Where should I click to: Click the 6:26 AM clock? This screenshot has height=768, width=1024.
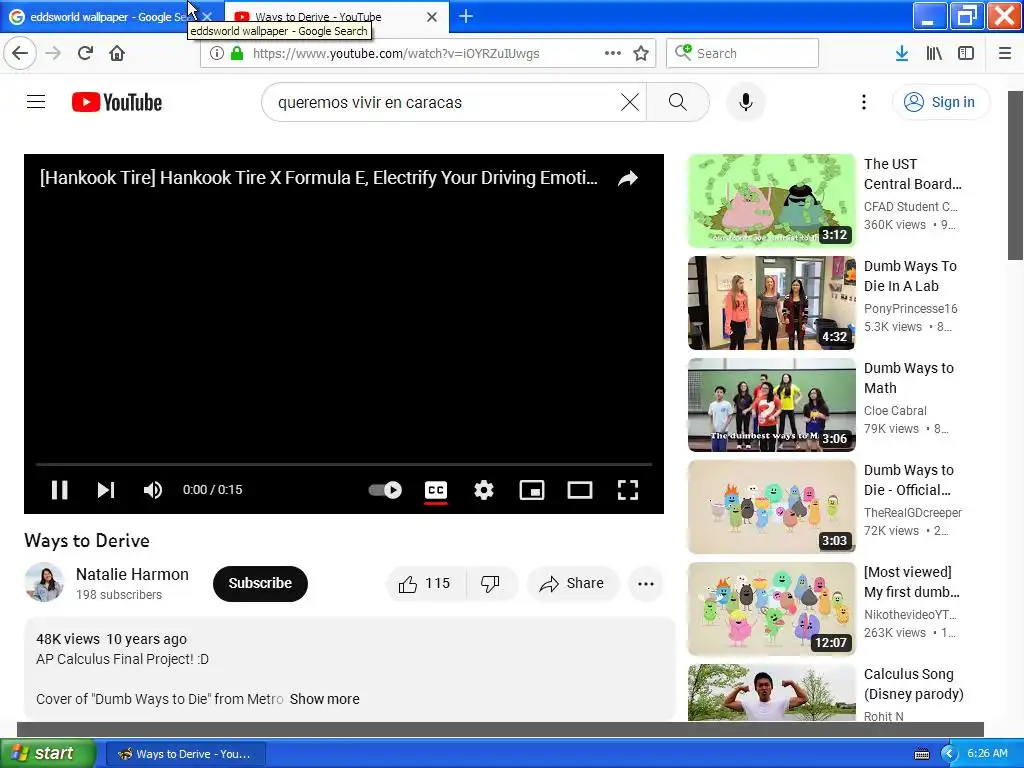tap(987, 753)
